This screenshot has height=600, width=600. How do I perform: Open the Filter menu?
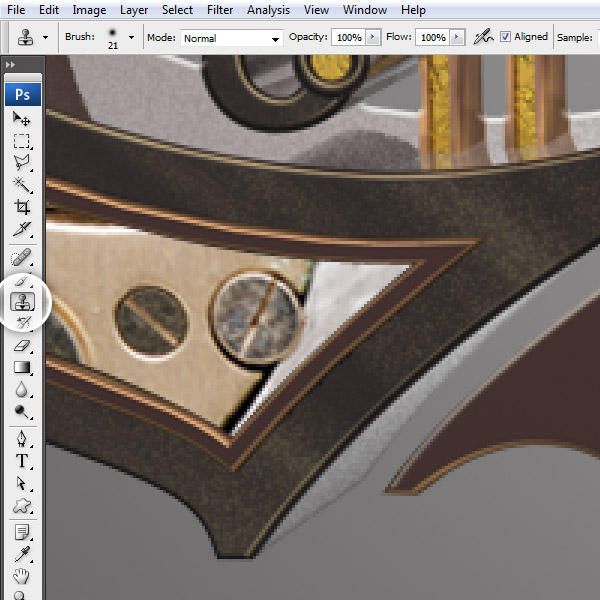tap(220, 10)
